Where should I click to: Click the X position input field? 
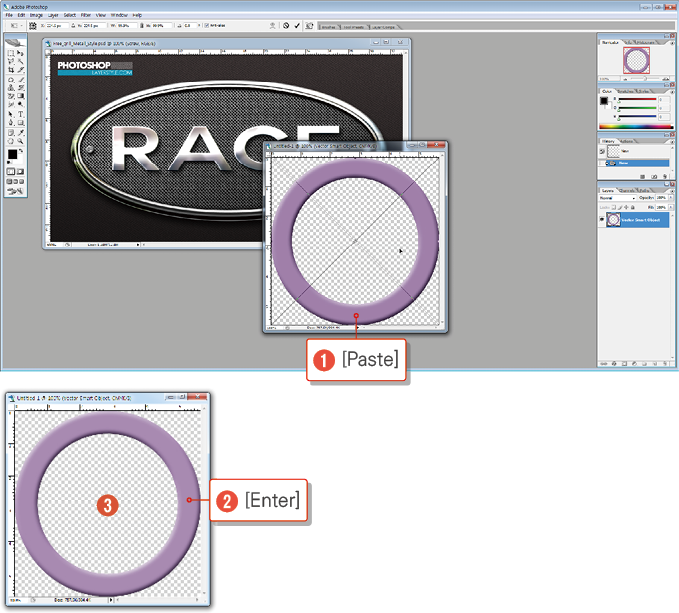(56, 26)
